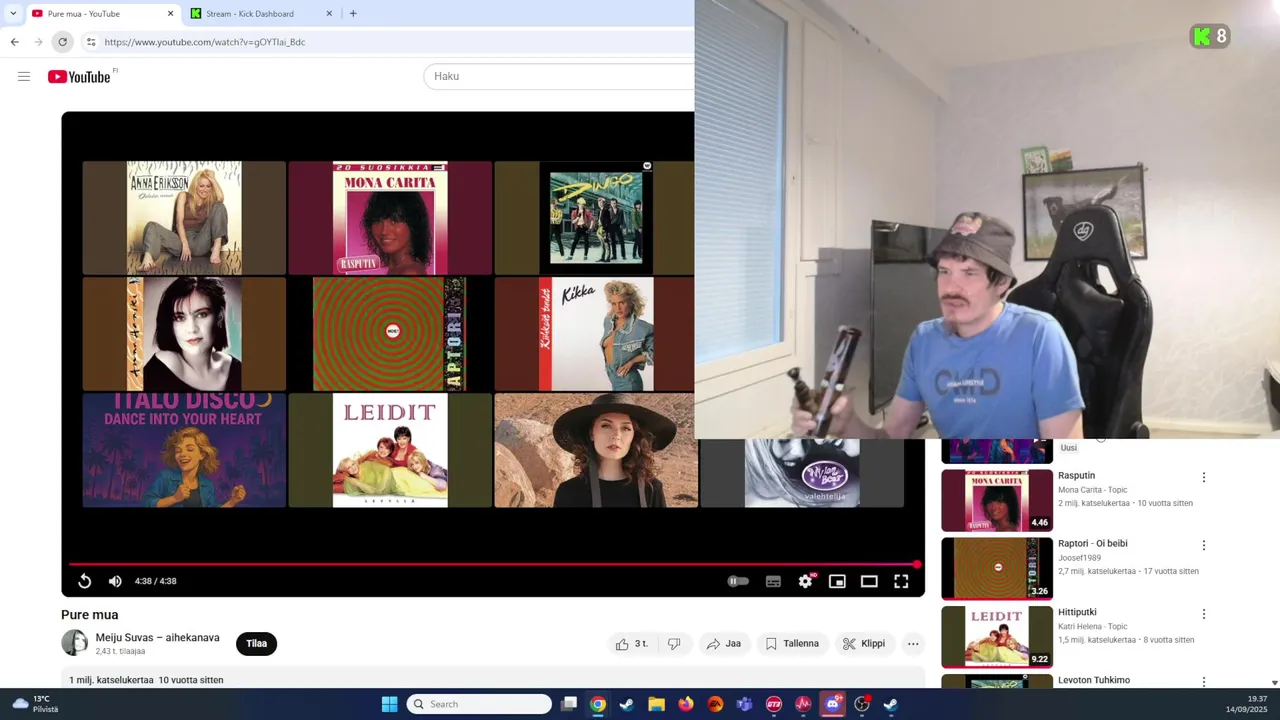Screen dimensions: 1280x720
Task: Open the YouTube hamburger guide menu
Action: point(24,77)
